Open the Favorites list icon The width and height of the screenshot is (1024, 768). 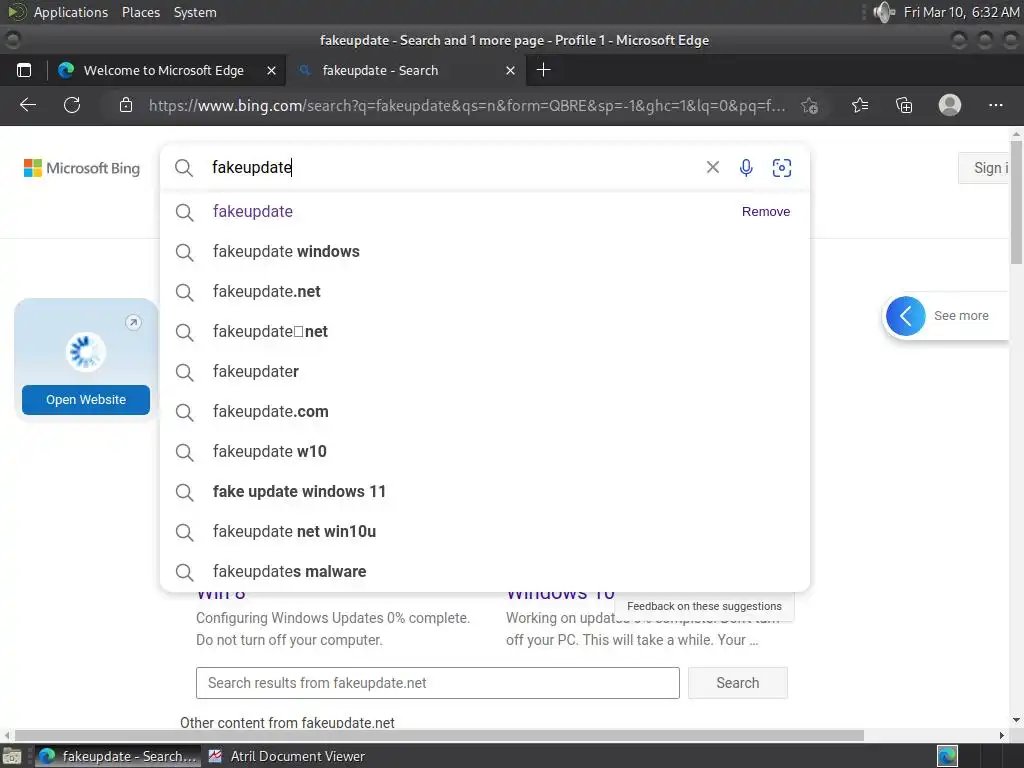[860, 105]
